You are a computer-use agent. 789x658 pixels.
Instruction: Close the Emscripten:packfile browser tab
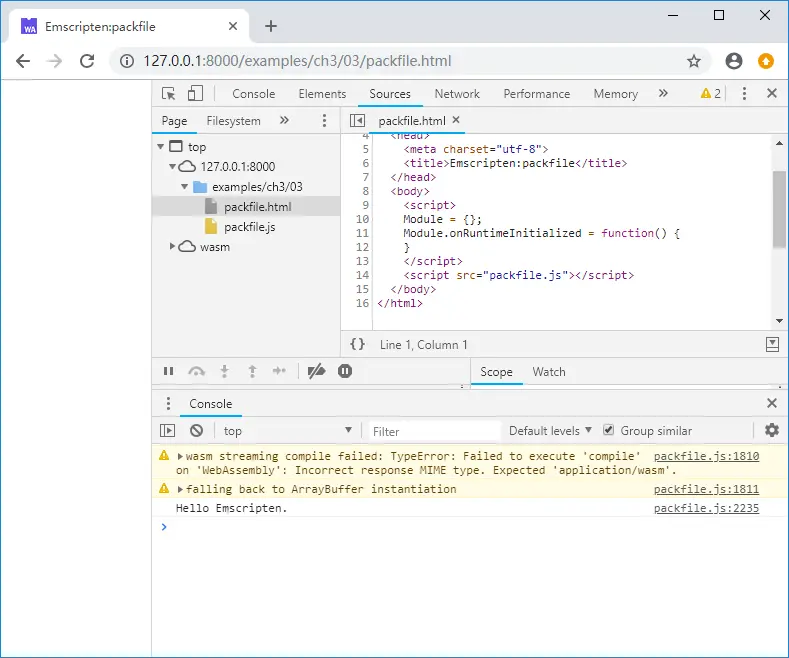(x=232, y=26)
